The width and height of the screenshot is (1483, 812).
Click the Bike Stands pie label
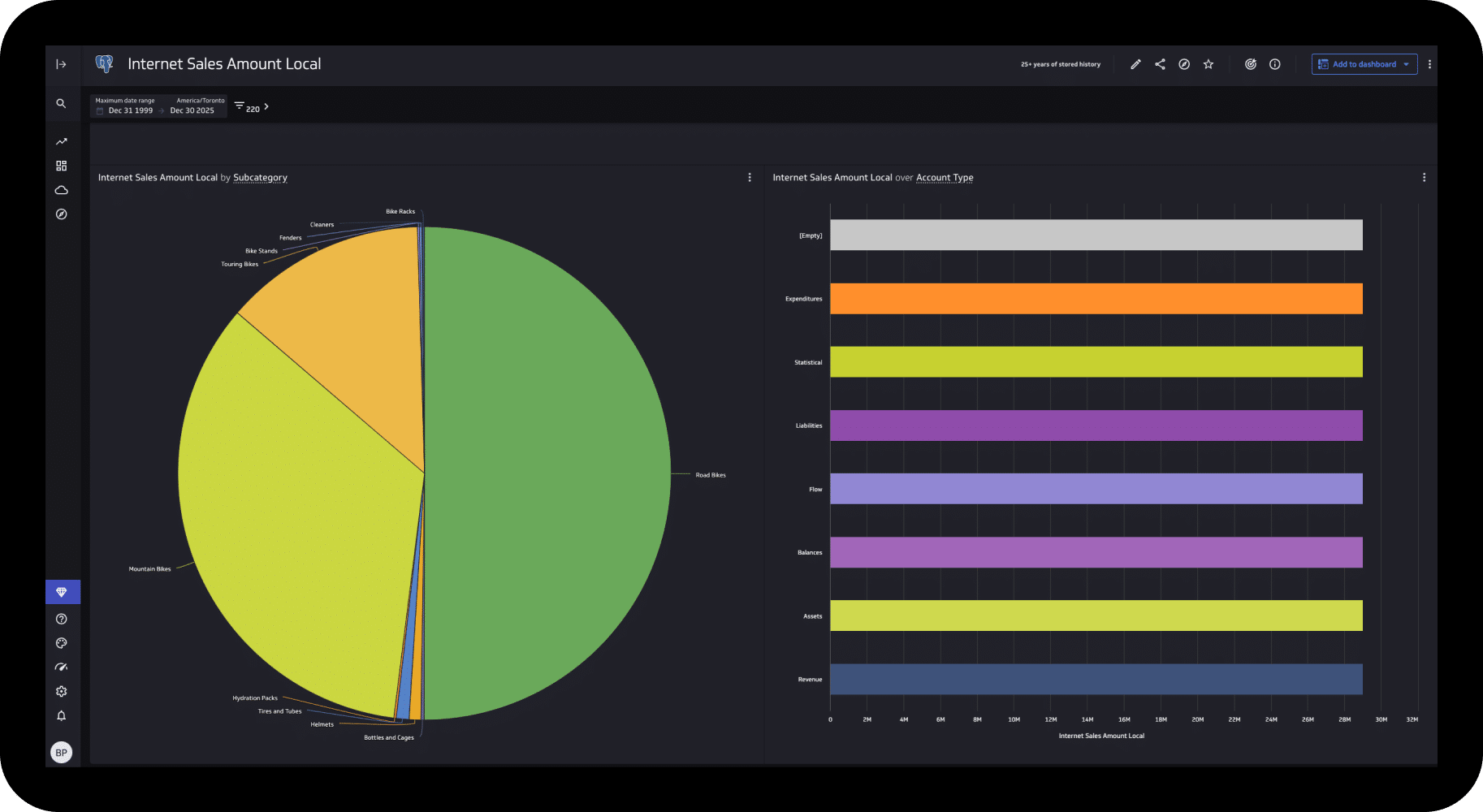[x=262, y=251]
